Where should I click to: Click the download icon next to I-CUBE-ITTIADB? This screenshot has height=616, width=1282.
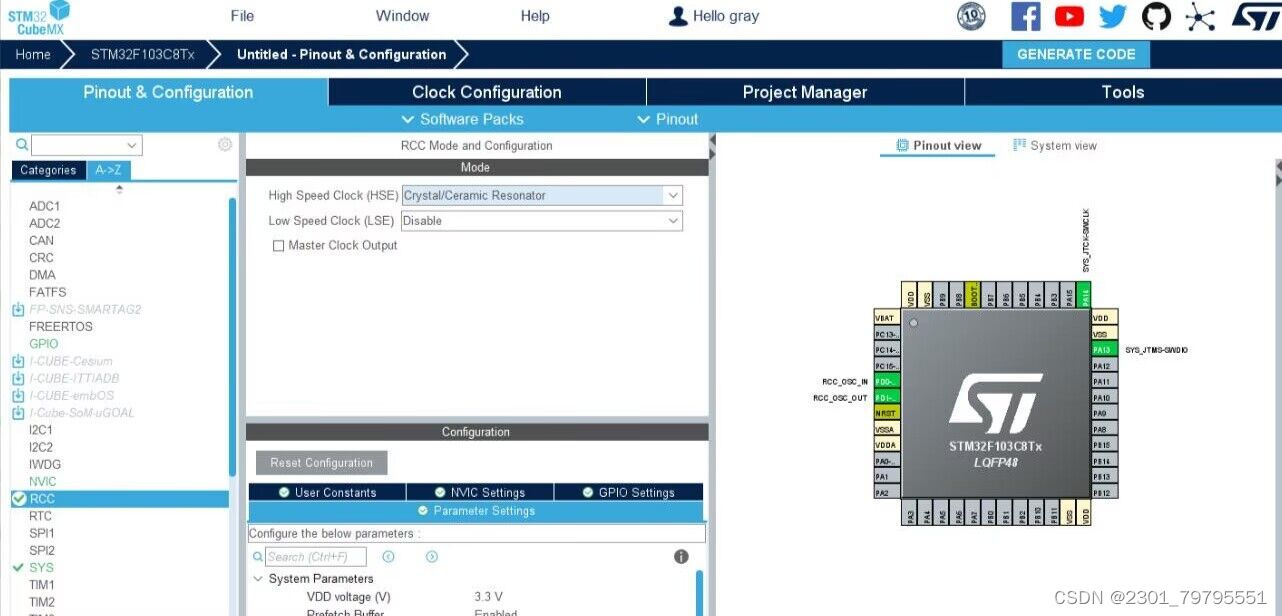tap(18, 378)
